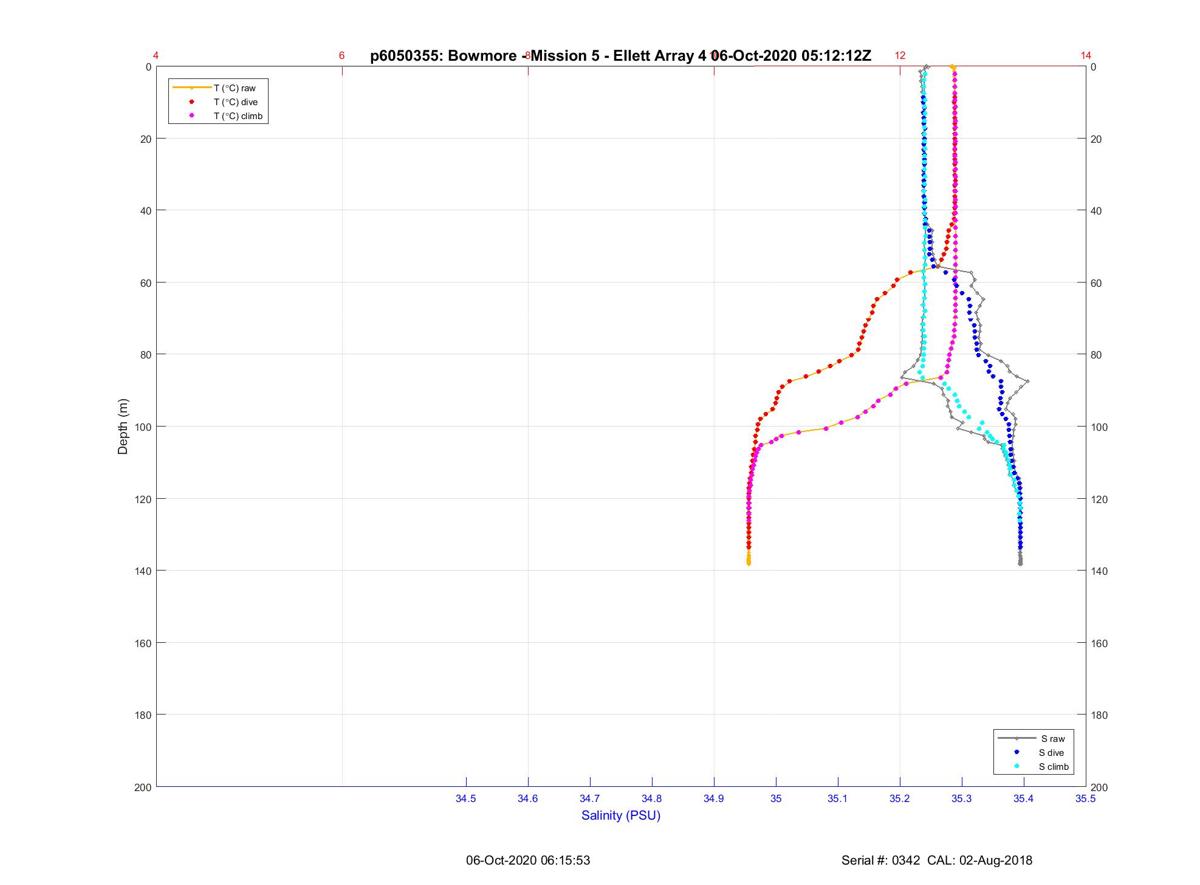The image size is (1200, 885).
Task: Click depth tick 80 on right axis
Action: click(x=1098, y=355)
